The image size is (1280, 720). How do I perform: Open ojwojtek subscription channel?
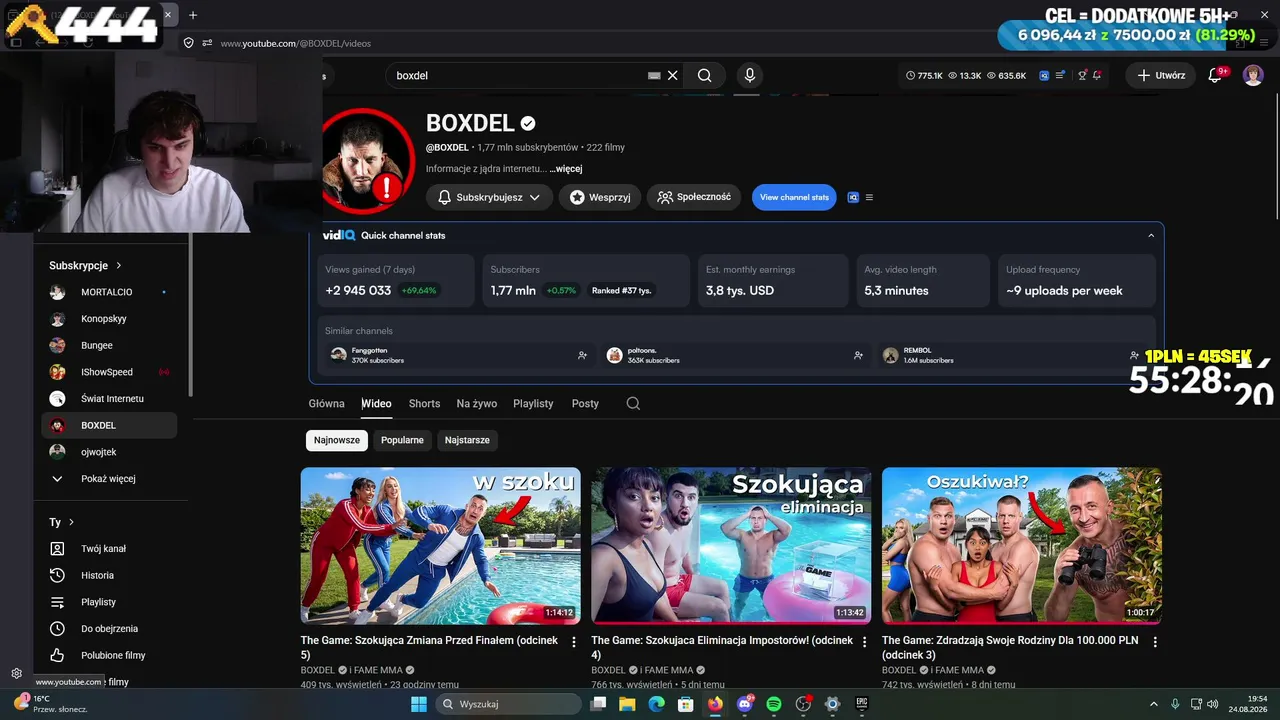109,452
